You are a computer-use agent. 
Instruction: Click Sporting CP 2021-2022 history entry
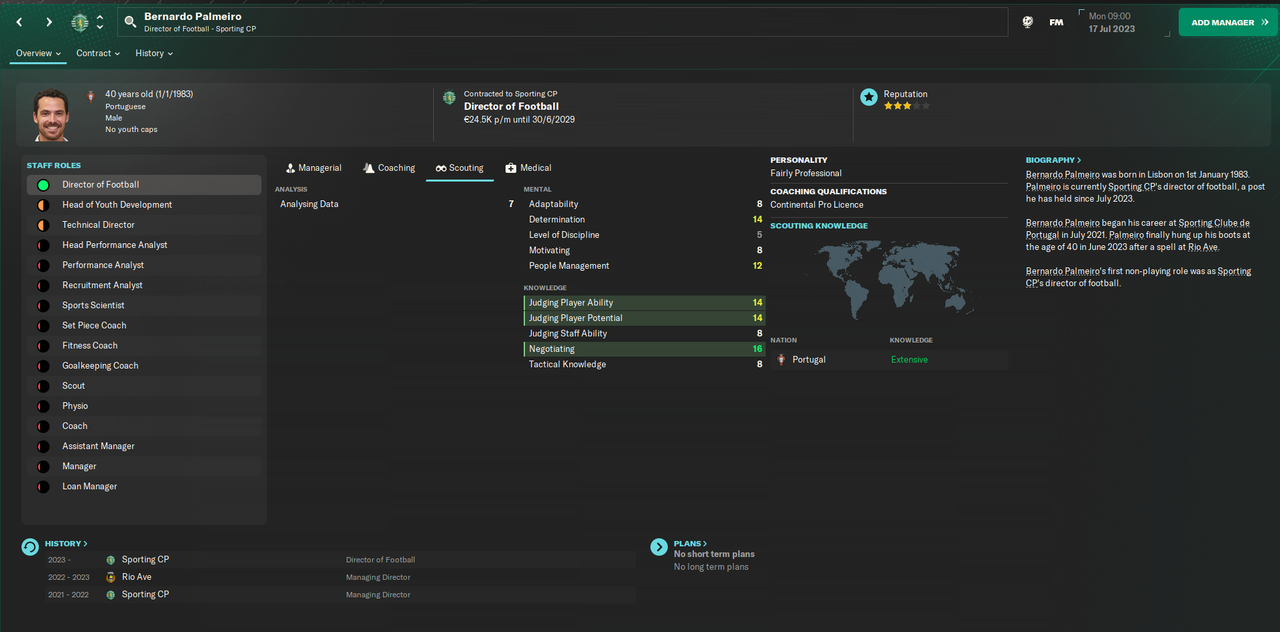coord(338,595)
